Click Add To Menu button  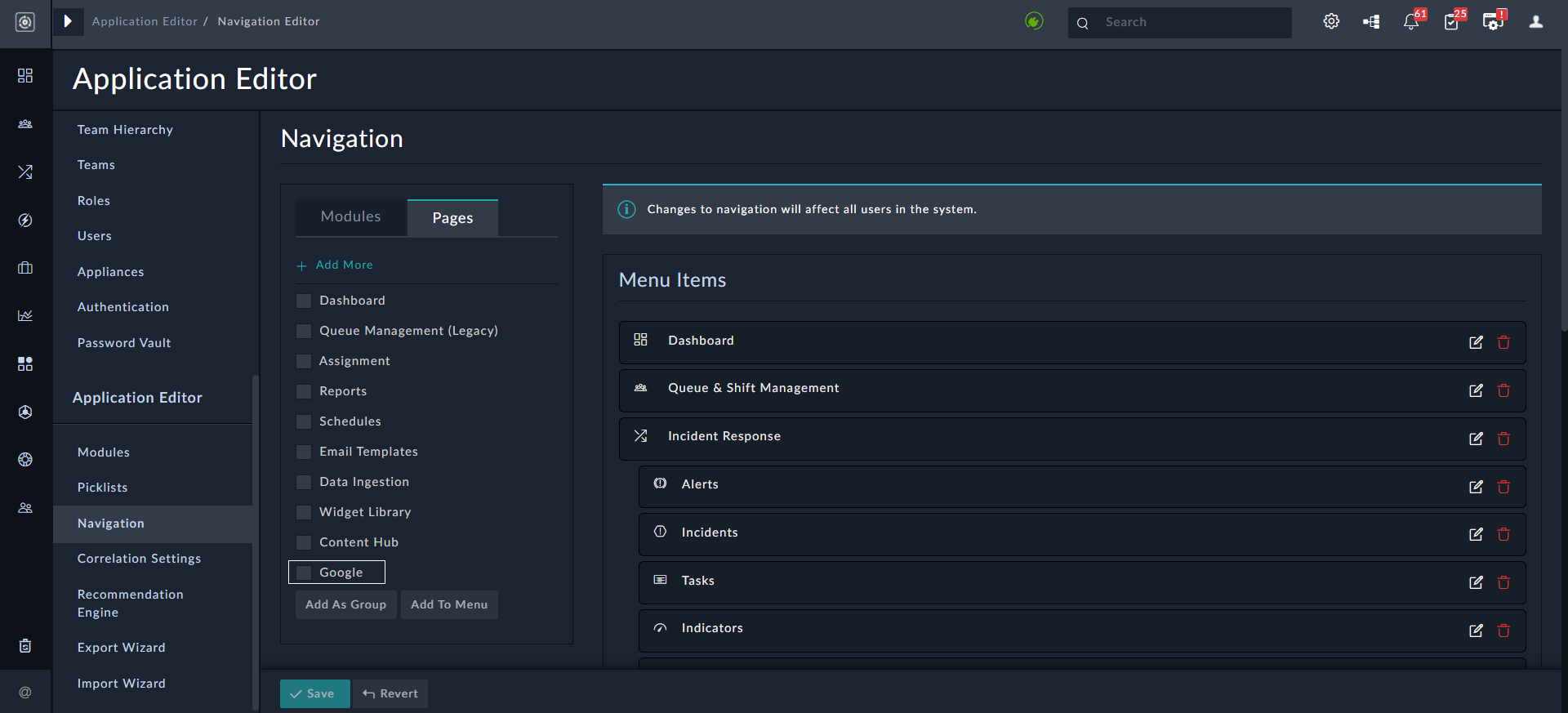tap(449, 604)
